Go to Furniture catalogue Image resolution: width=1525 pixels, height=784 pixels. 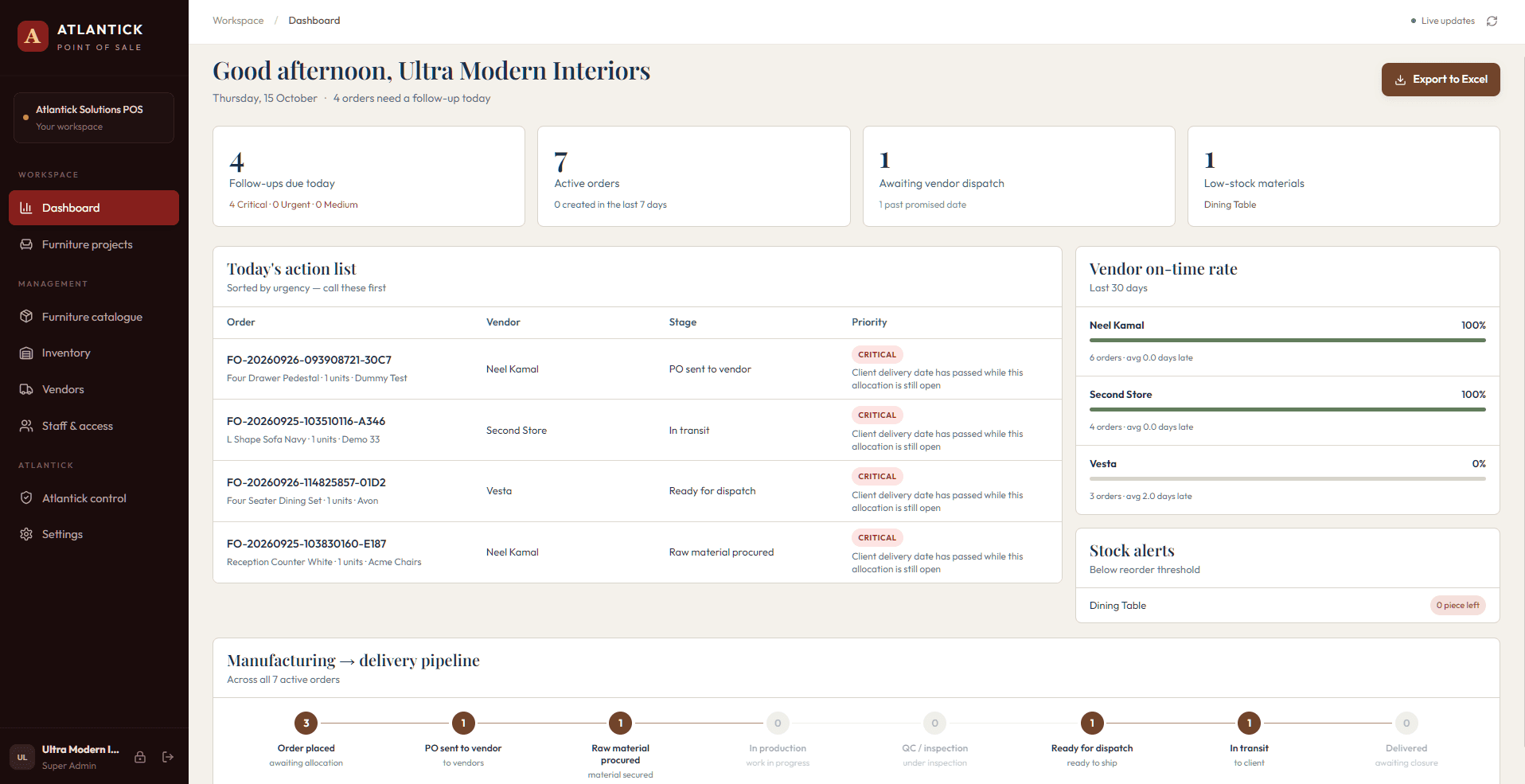[x=94, y=317]
